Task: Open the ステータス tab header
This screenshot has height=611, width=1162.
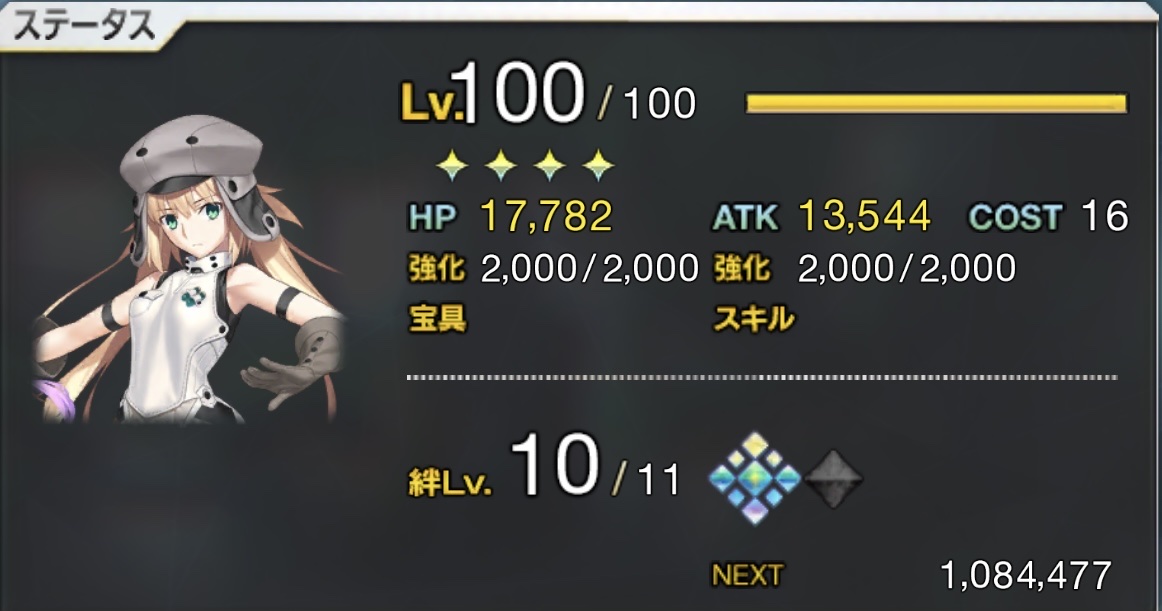Action: point(85,26)
